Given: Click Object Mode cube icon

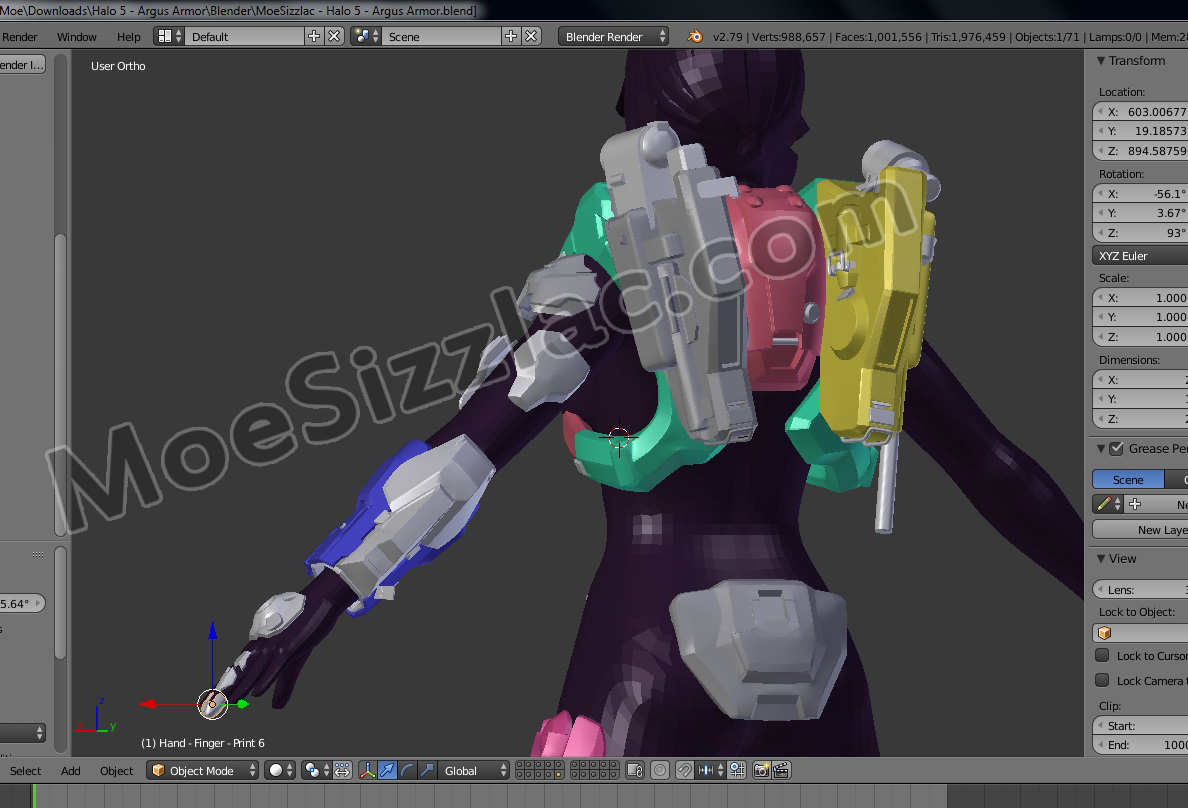Looking at the screenshot, I should click(x=158, y=770).
